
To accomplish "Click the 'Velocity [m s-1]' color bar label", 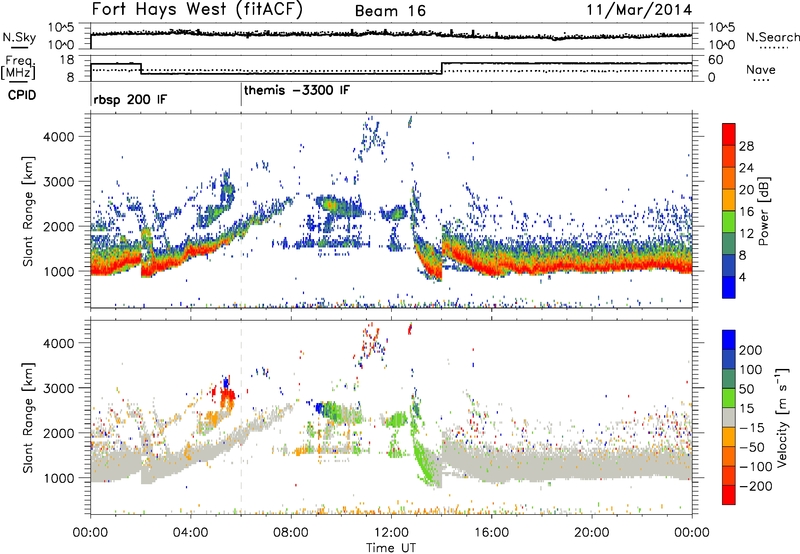I will point(782,417).
